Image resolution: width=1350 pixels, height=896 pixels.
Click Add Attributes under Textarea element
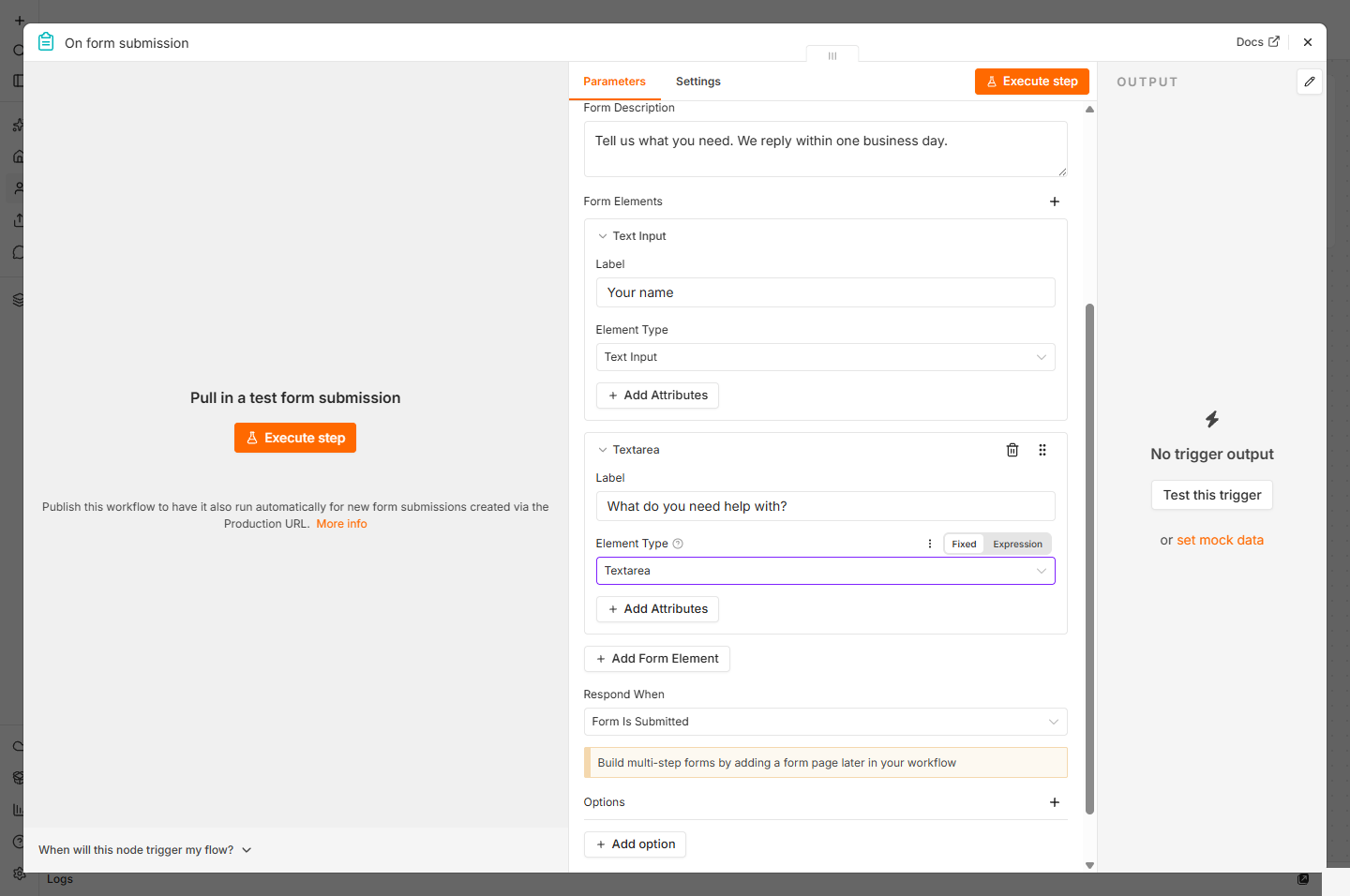pos(657,609)
